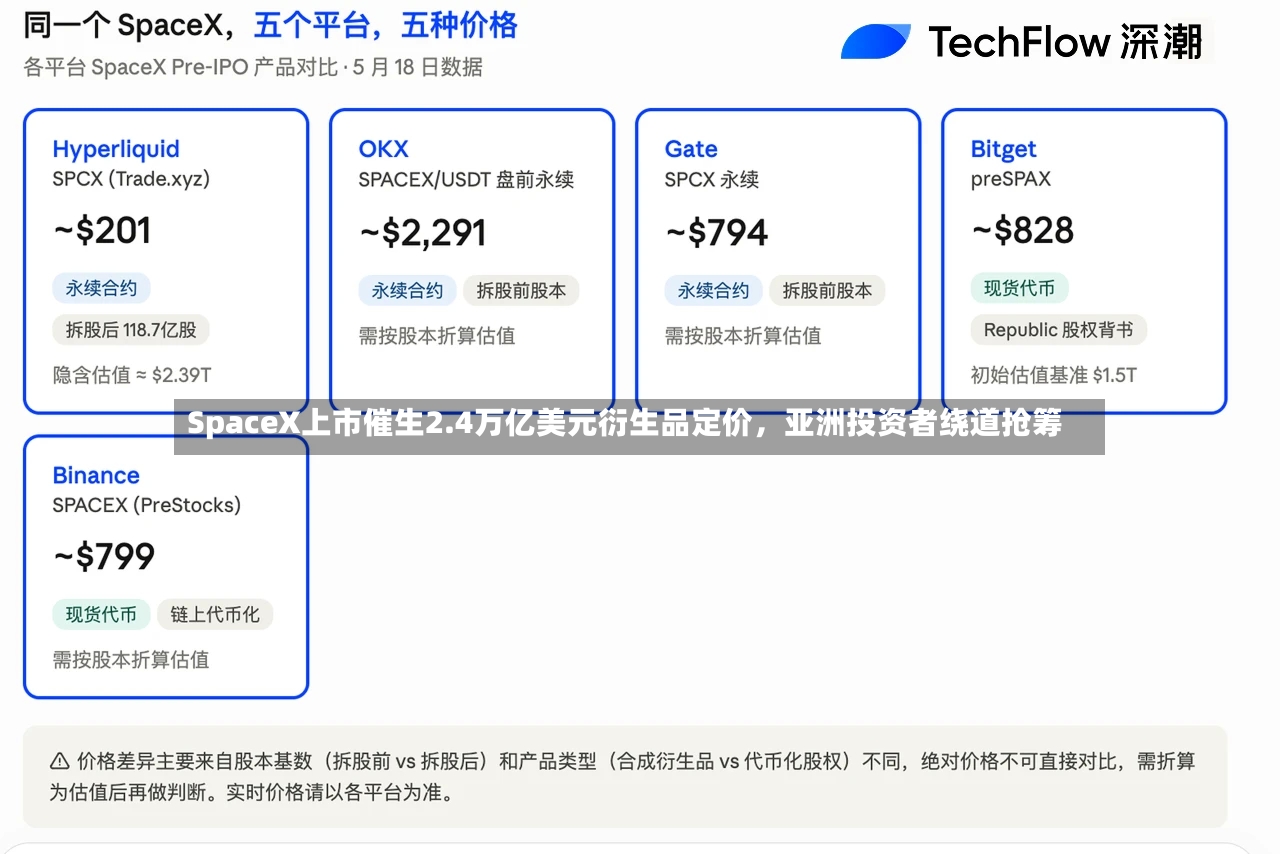This screenshot has height=854, width=1280.
Task: Open the Gate platform title
Action: pos(691,149)
